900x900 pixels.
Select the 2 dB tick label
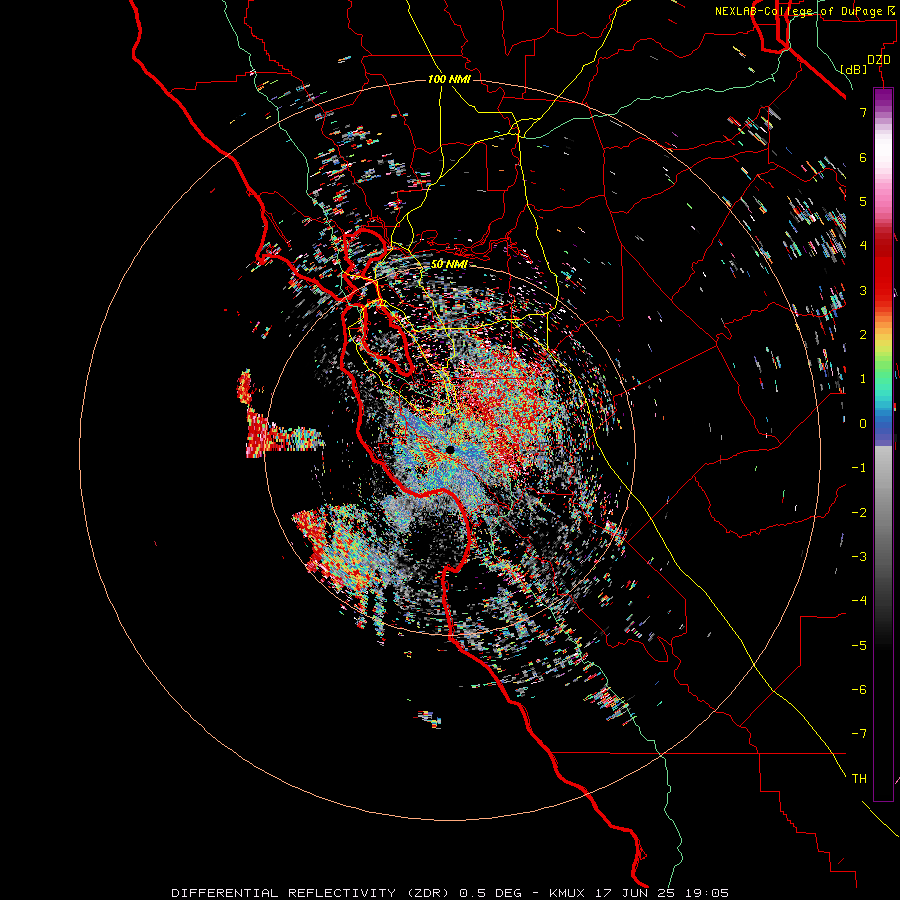point(863,335)
